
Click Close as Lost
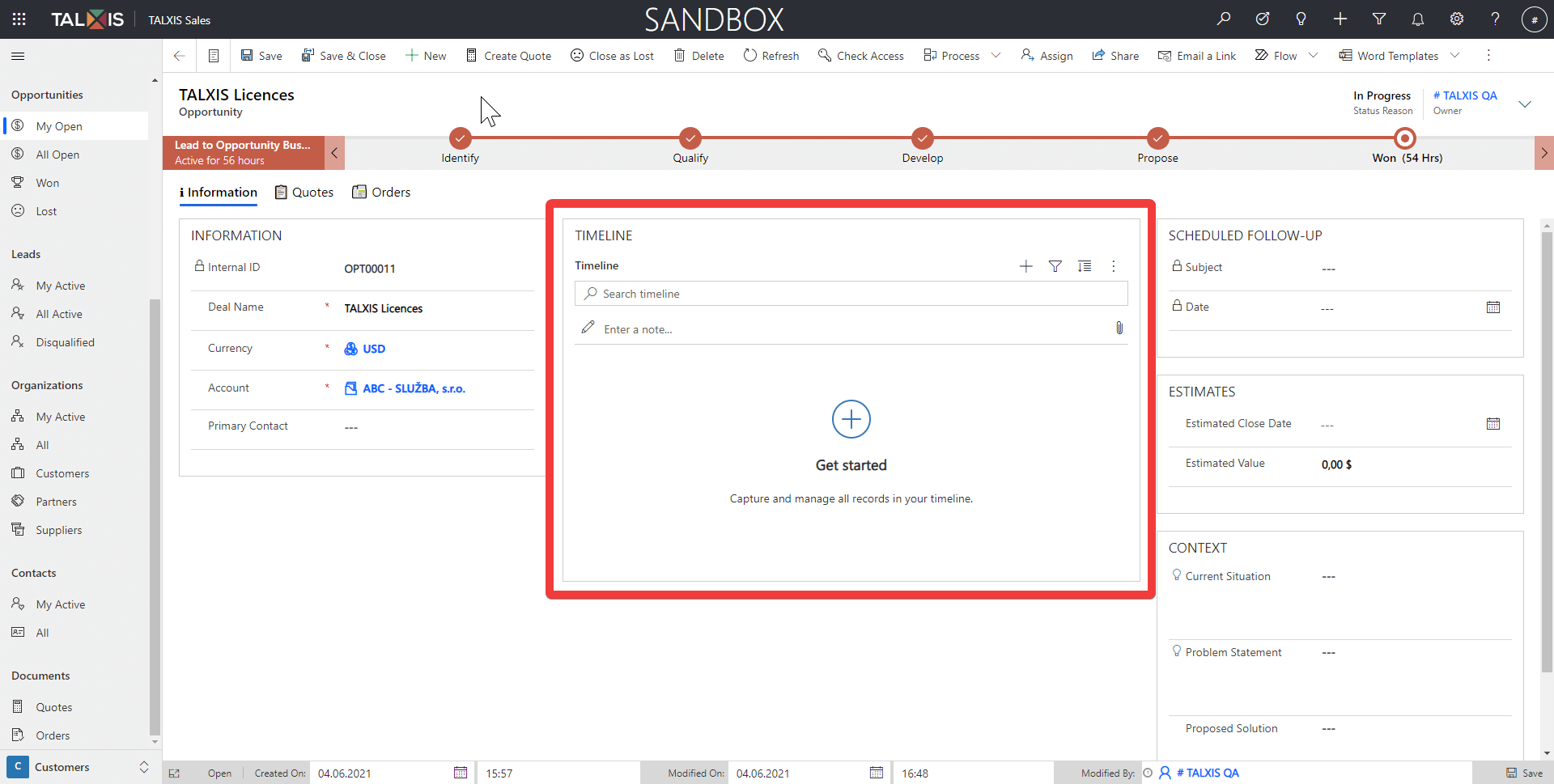tap(613, 56)
